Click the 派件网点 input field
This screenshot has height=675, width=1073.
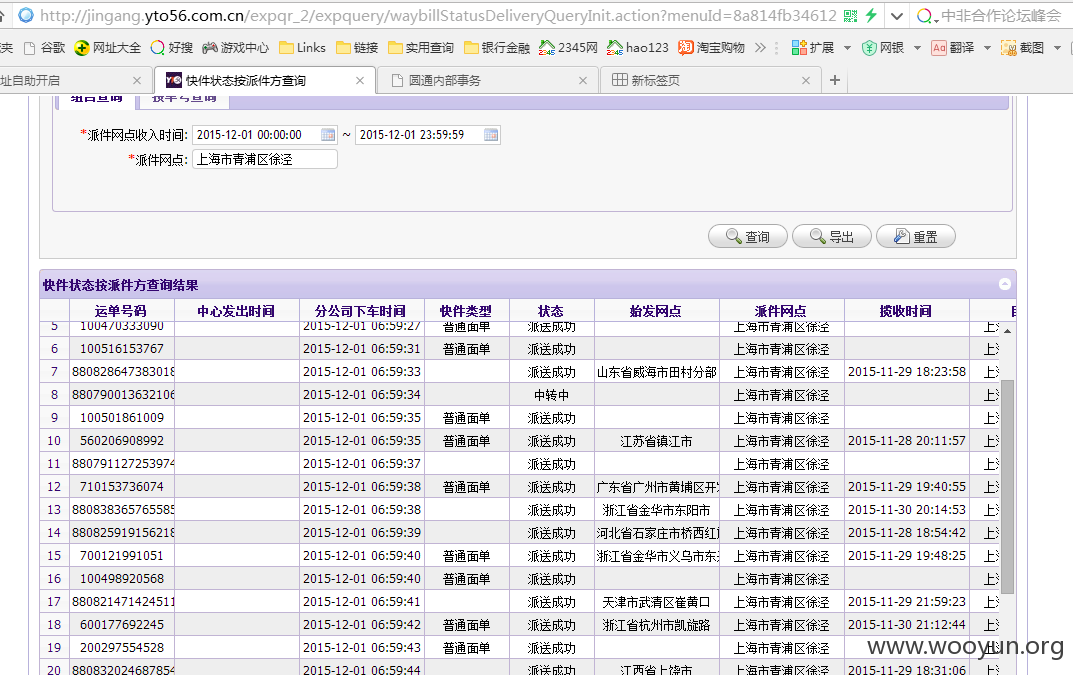point(265,160)
